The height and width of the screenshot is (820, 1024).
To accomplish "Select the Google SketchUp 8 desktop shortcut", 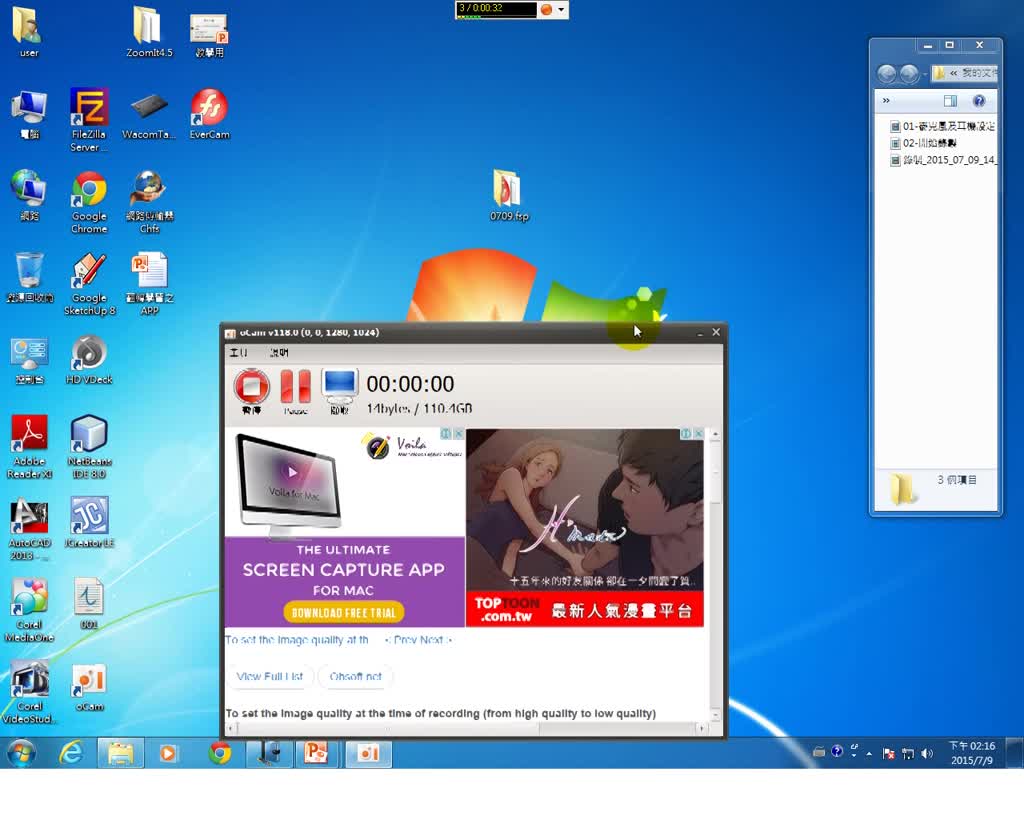I will click(89, 285).
